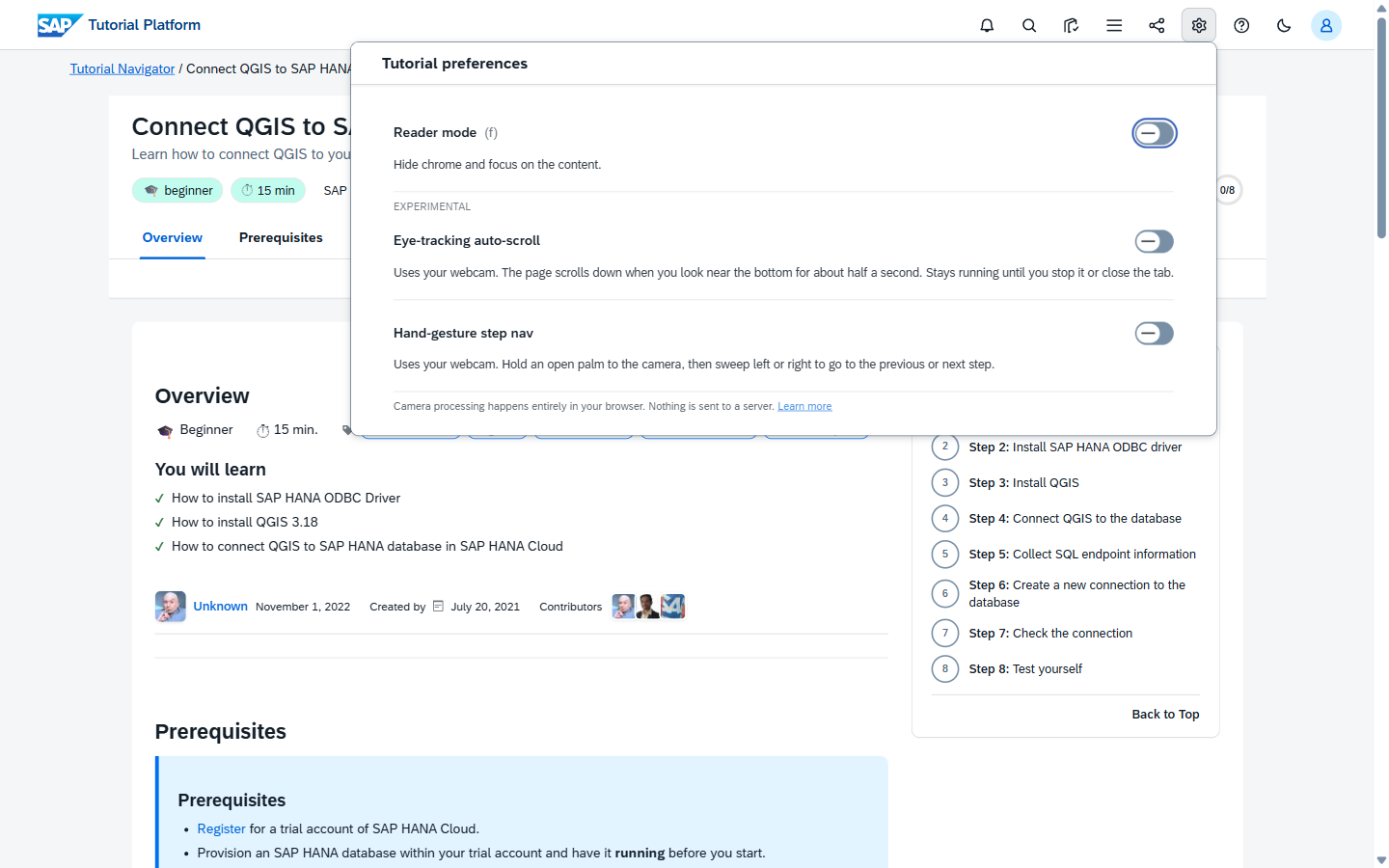Click the graduation cap beside Beginner in Overview

(165, 431)
